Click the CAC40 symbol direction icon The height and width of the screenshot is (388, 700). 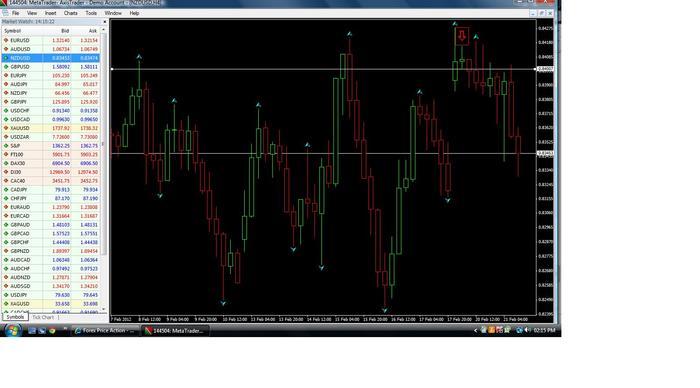click(x=6, y=181)
